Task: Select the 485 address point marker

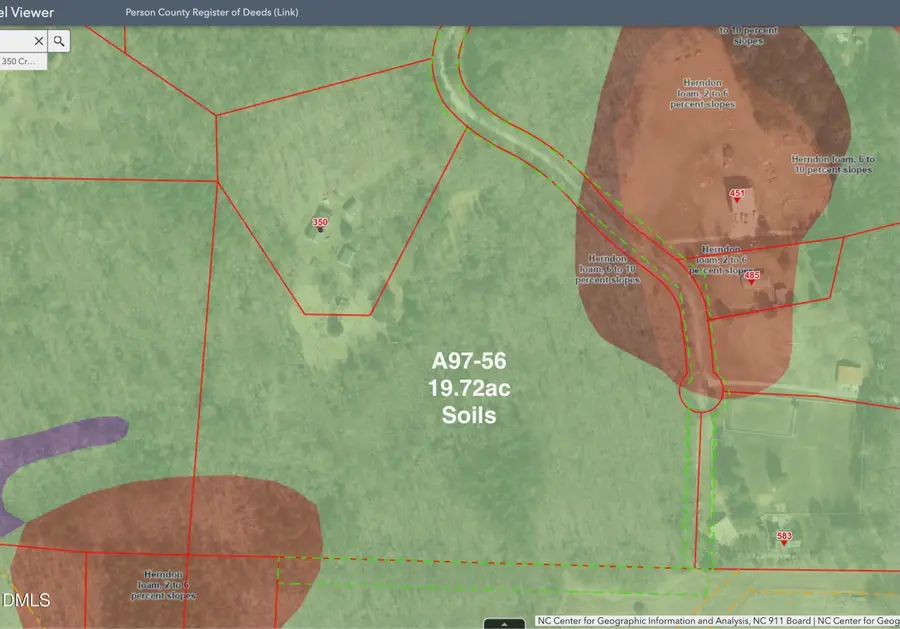Action: pyautogui.click(x=752, y=277)
